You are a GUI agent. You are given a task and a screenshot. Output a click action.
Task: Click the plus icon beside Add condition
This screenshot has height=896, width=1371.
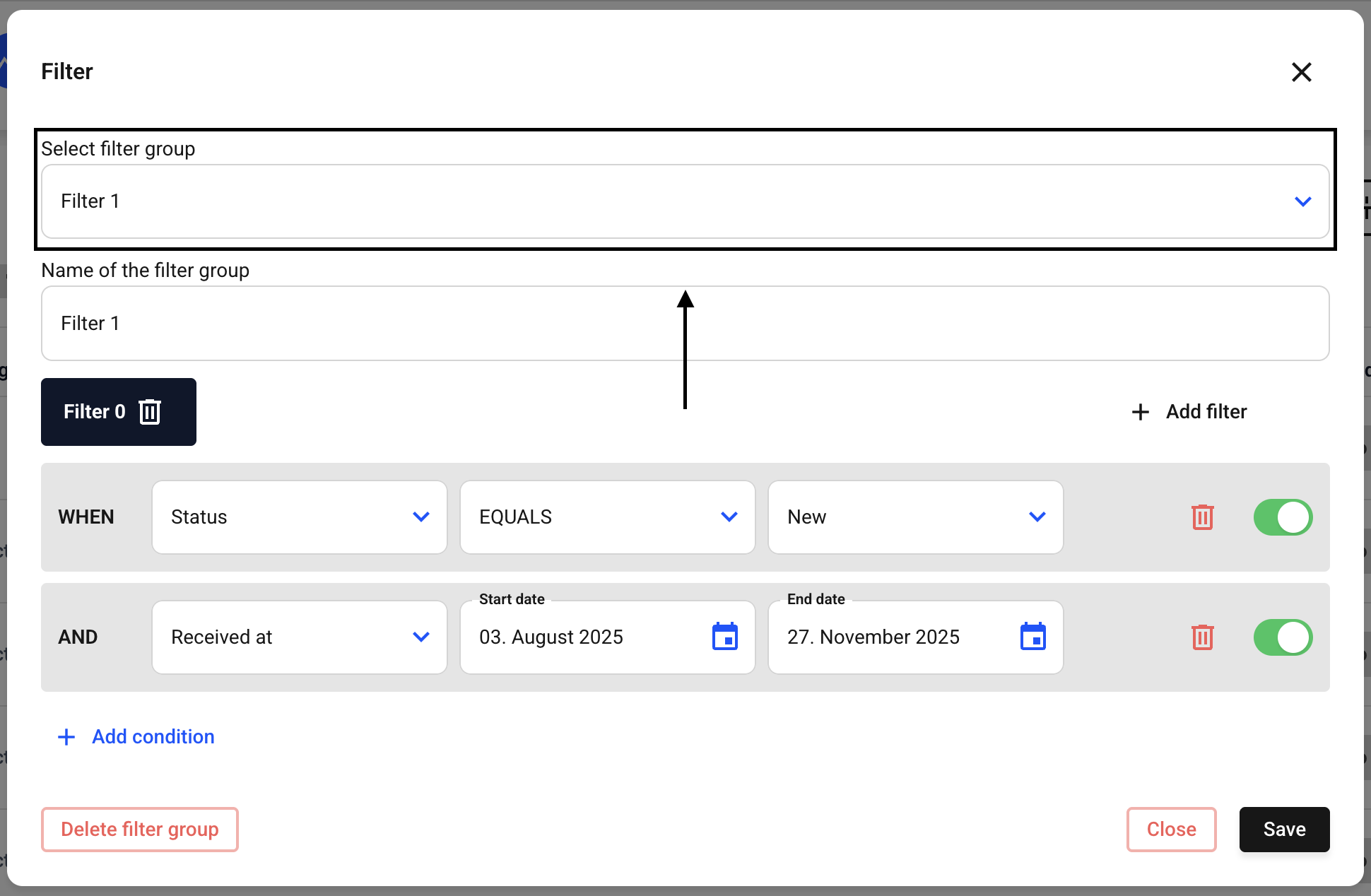point(66,737)
